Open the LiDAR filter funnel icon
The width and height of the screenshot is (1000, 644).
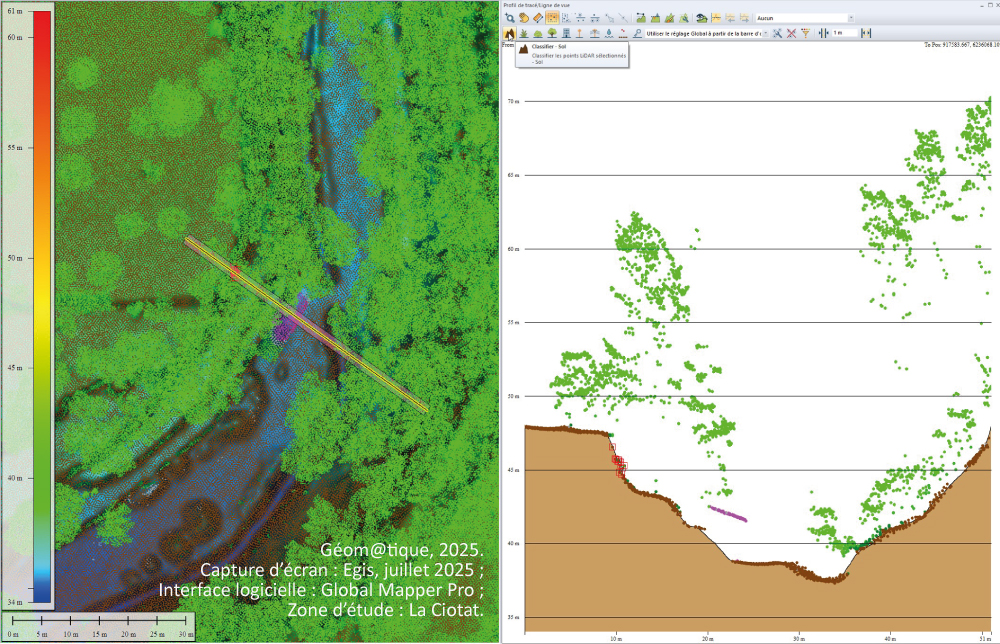(805, 33)
